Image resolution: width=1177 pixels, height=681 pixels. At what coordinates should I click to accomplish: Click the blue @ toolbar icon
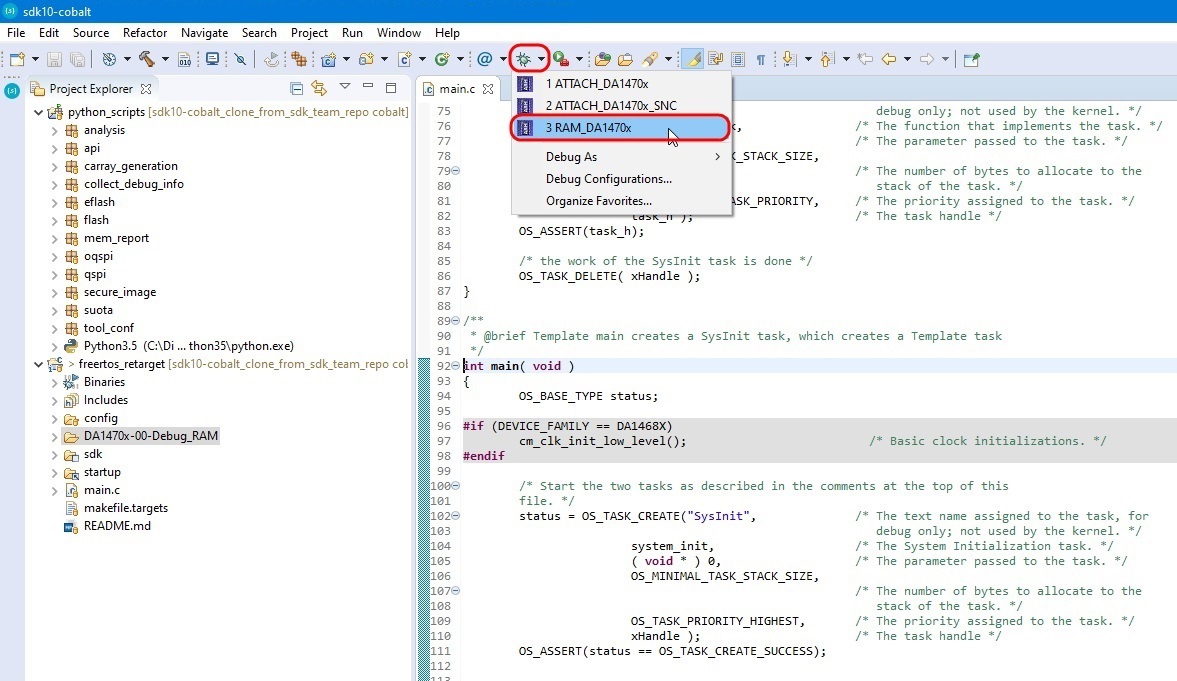click(x=485, y=59)
